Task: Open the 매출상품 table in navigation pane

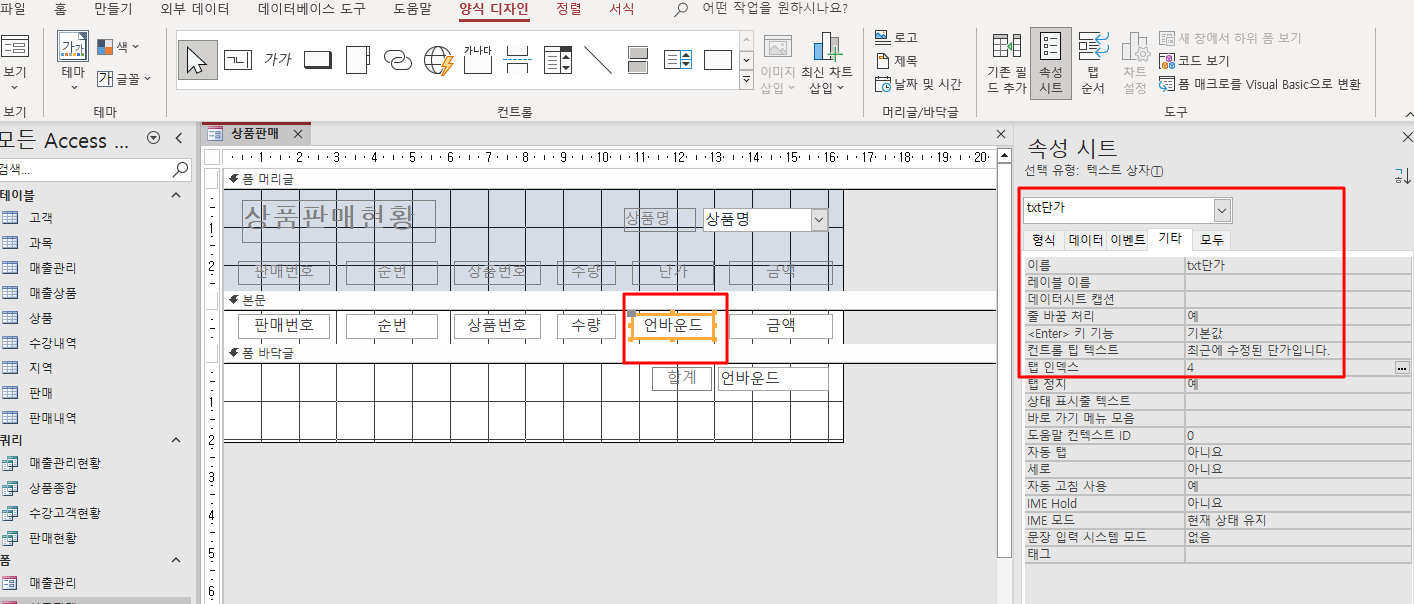Action: pos(52,293)
